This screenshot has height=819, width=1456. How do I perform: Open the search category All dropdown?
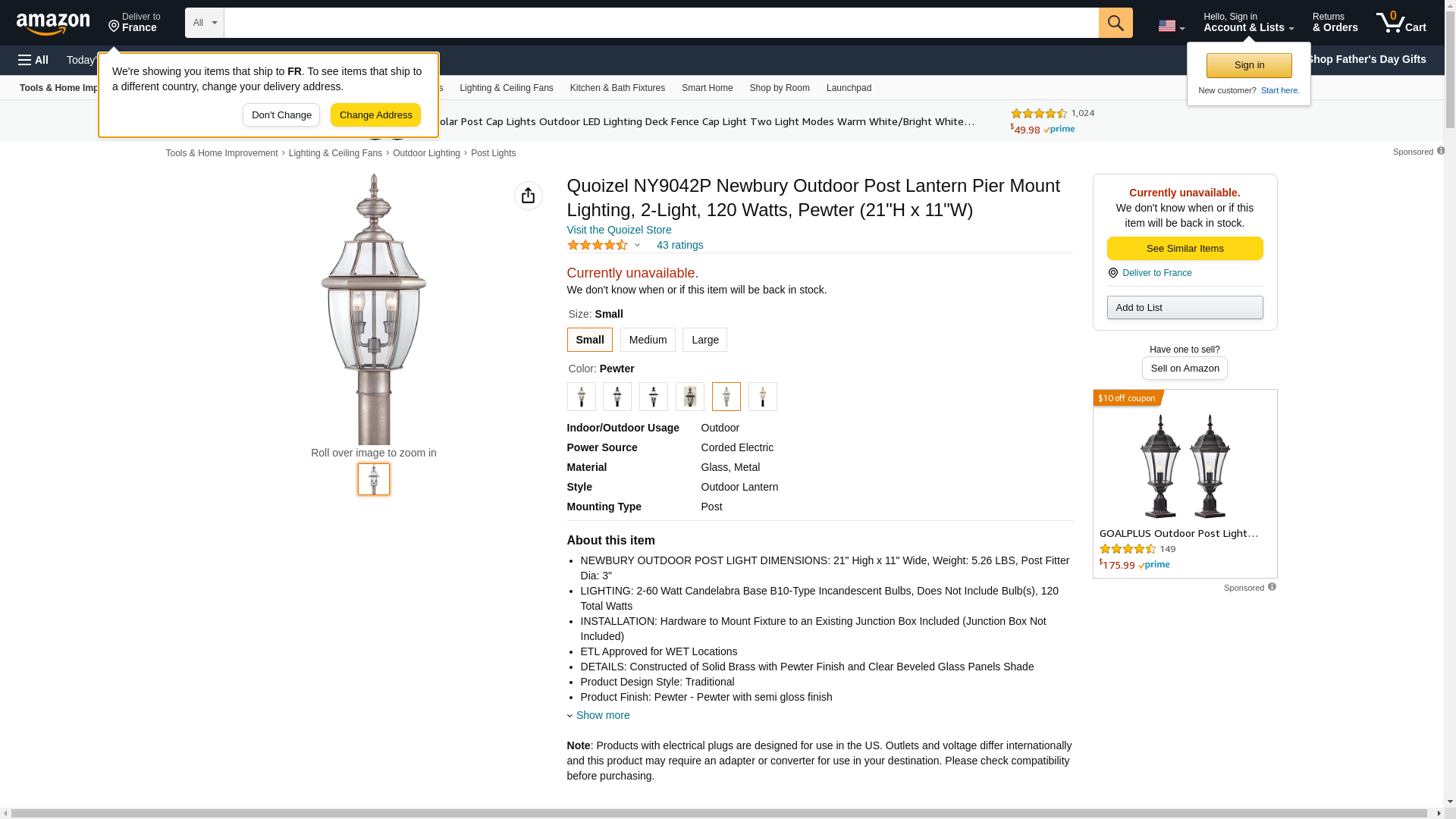pyautogui.click(x=205, y=23)
